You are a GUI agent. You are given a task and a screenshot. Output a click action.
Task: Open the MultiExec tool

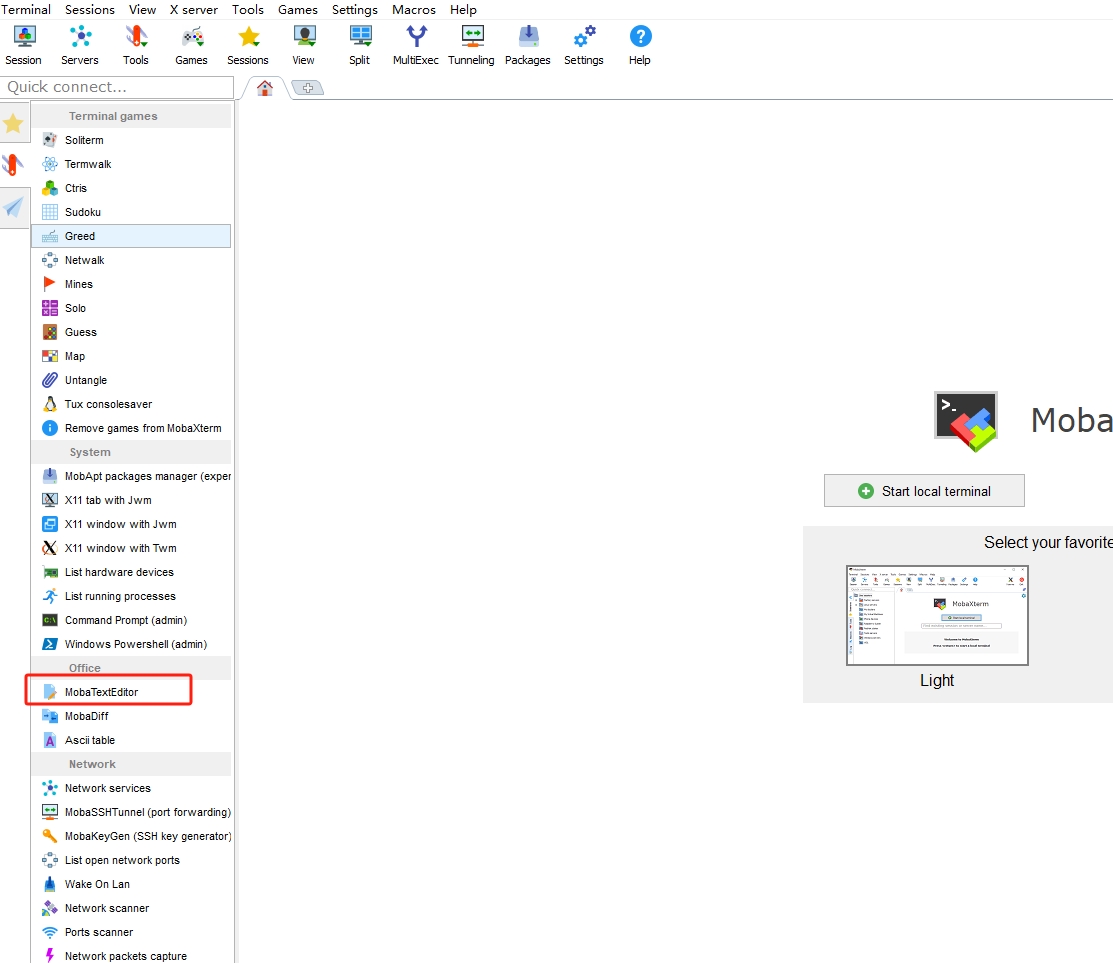415,44
